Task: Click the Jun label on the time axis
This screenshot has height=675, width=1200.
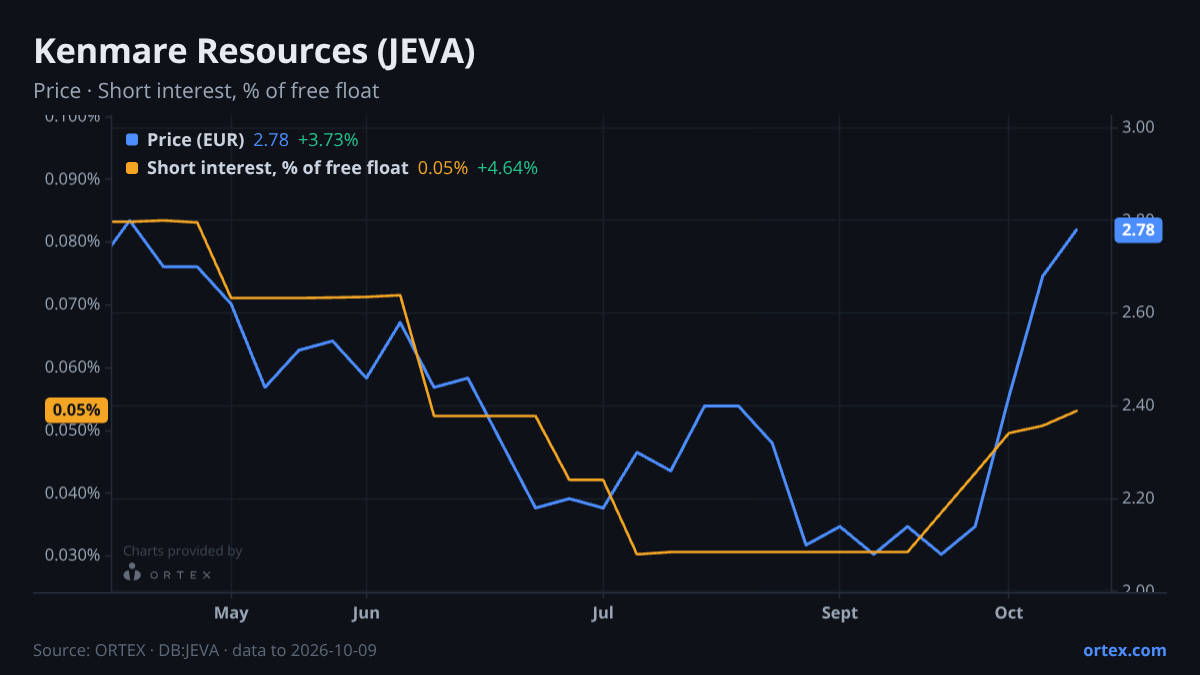Action: (x=366, y=613)
